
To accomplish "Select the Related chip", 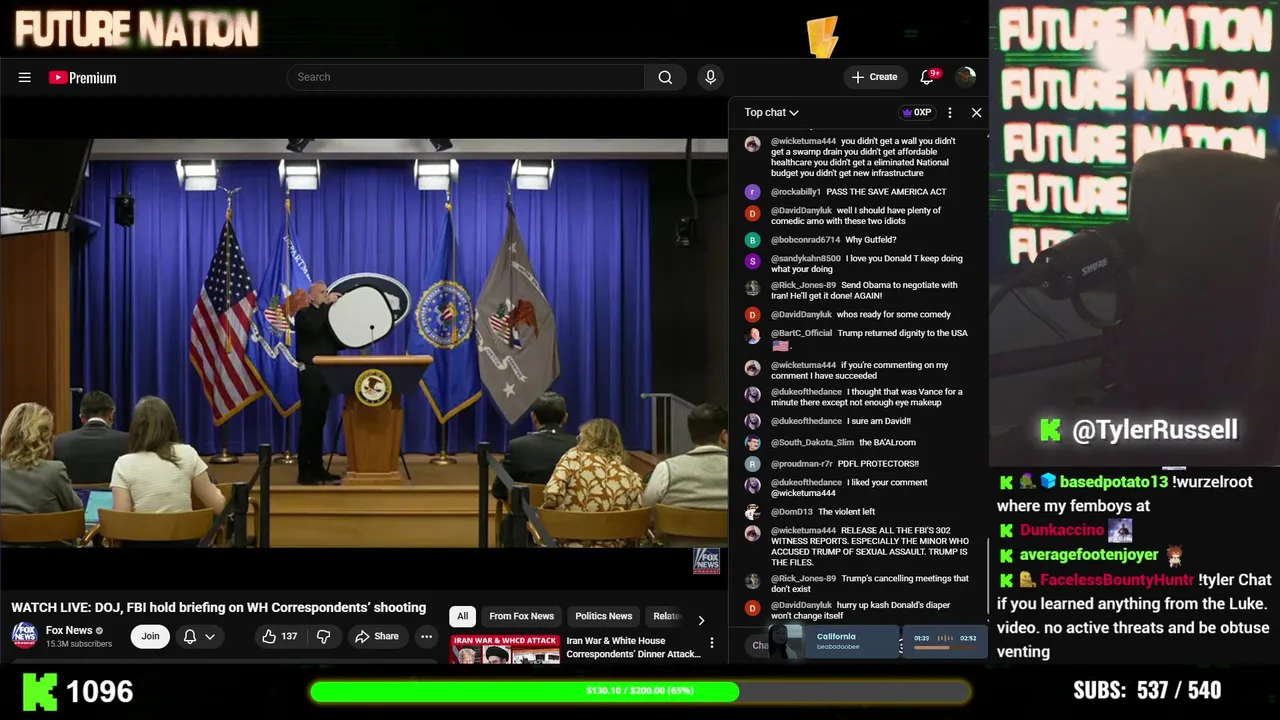I will click(x=667, y=616).
